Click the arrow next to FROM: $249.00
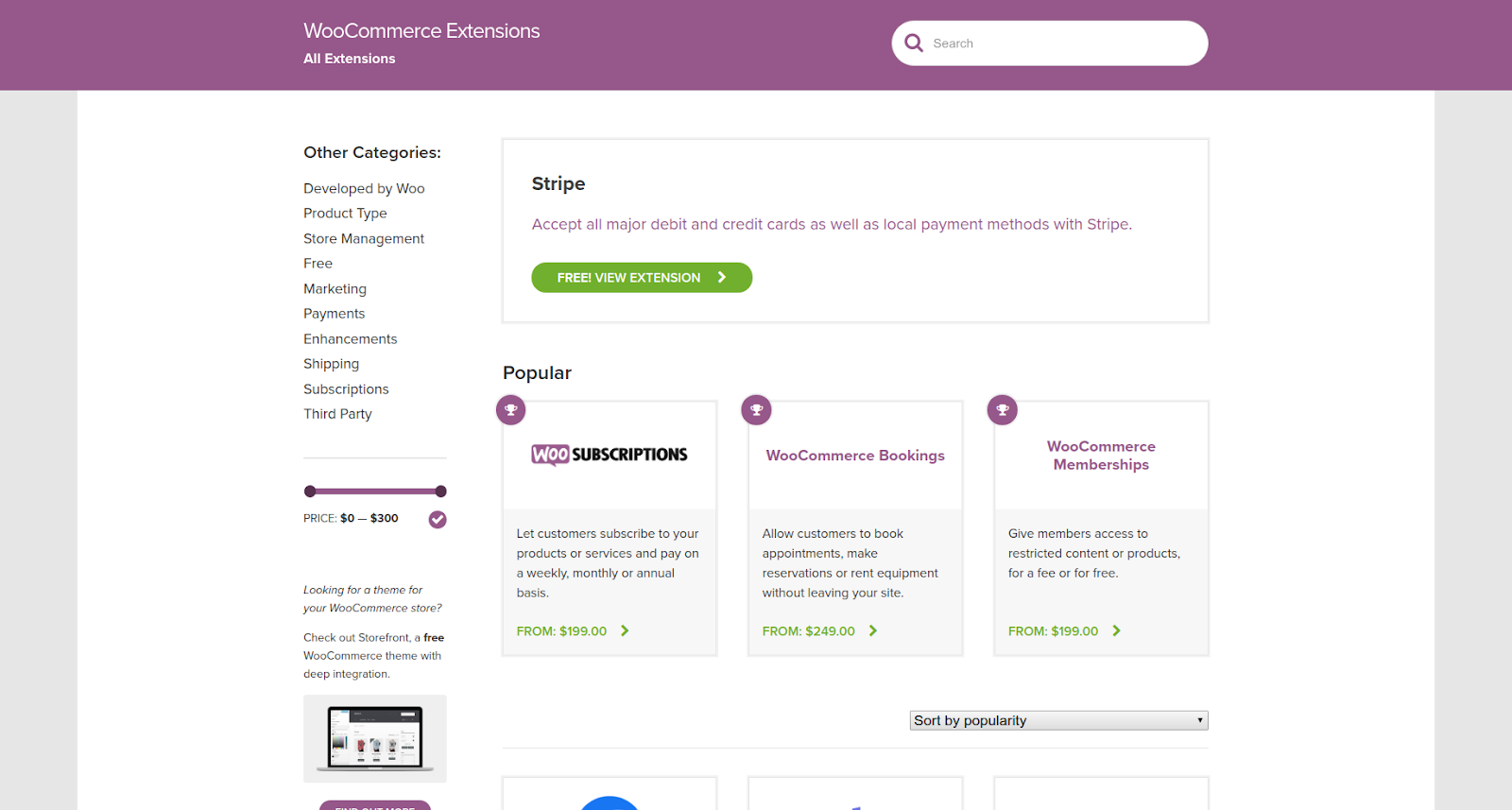This screenshot has width=1512, height=810. coord(873,630)
